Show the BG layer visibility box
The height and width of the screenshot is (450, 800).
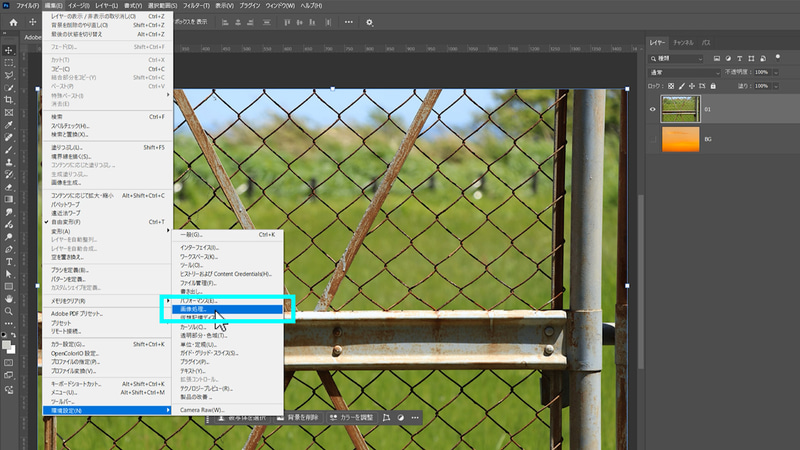click(x=653, y=139)
